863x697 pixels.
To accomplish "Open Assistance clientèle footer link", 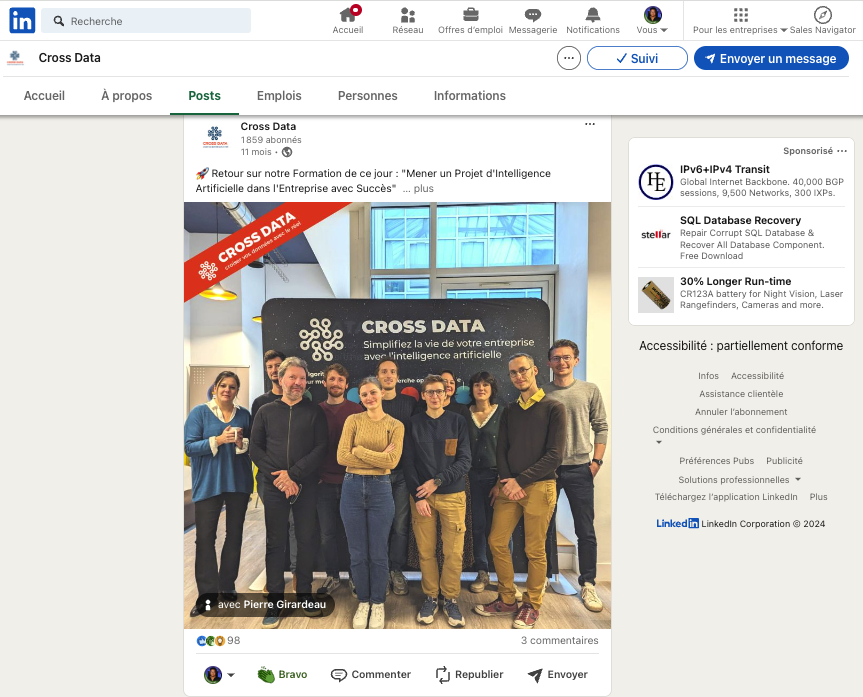I will click(741, 394).
